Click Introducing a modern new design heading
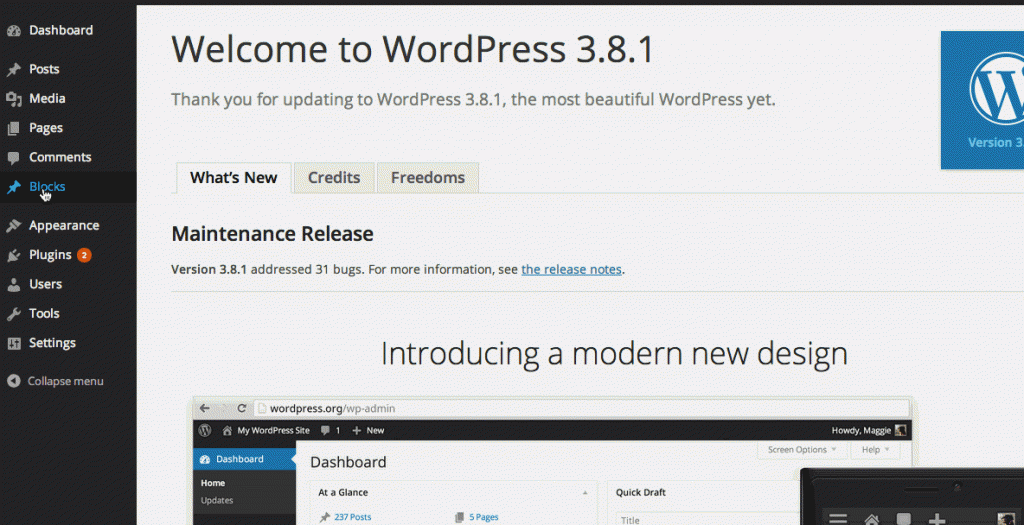 614,354
